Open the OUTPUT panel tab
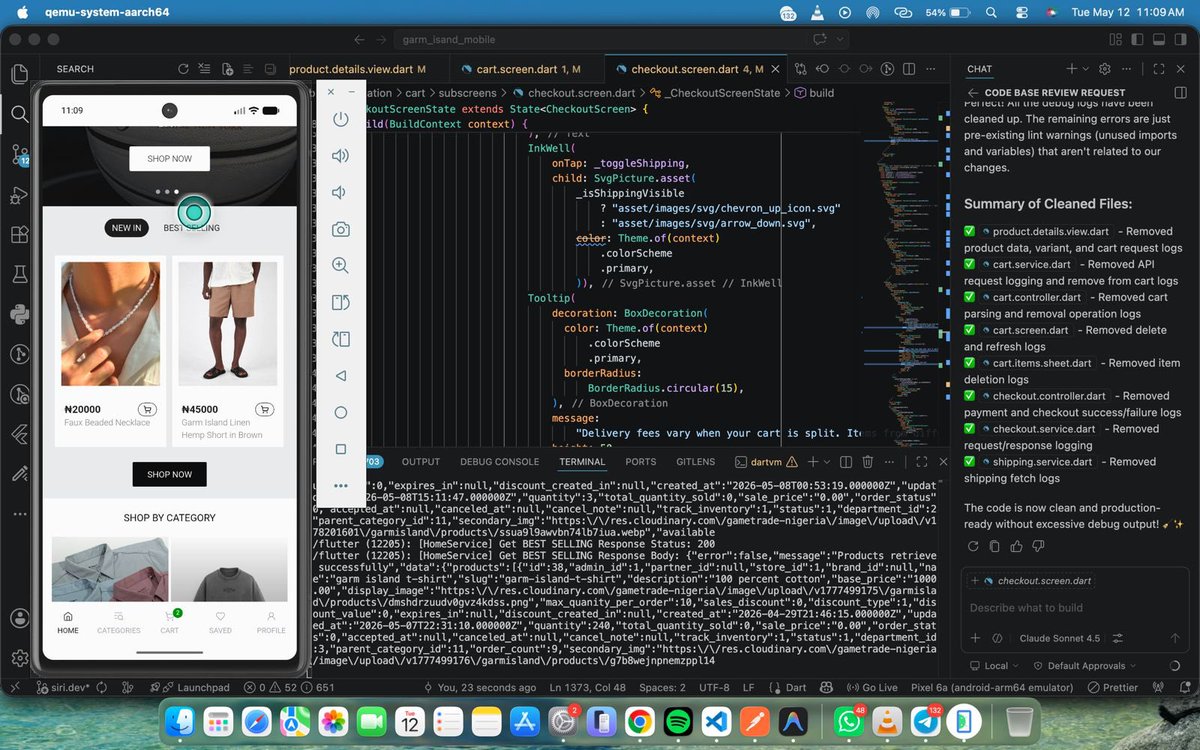Viewport: 1200px width, 750px height. click(x=421, y=462)
